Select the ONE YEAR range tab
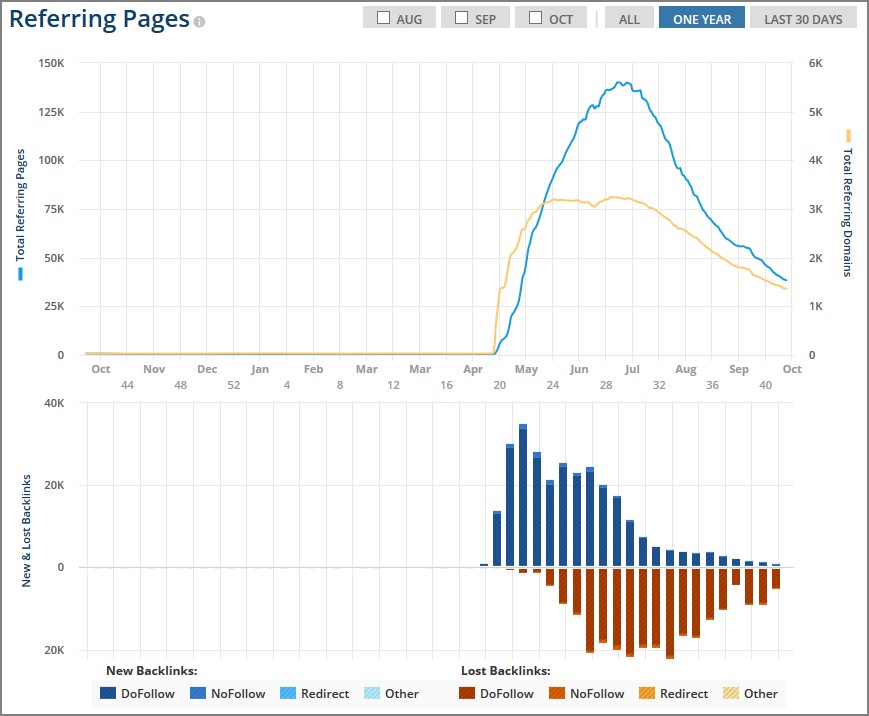The height and width of the screenshot is (716, 869). click(x=702, y=18)
